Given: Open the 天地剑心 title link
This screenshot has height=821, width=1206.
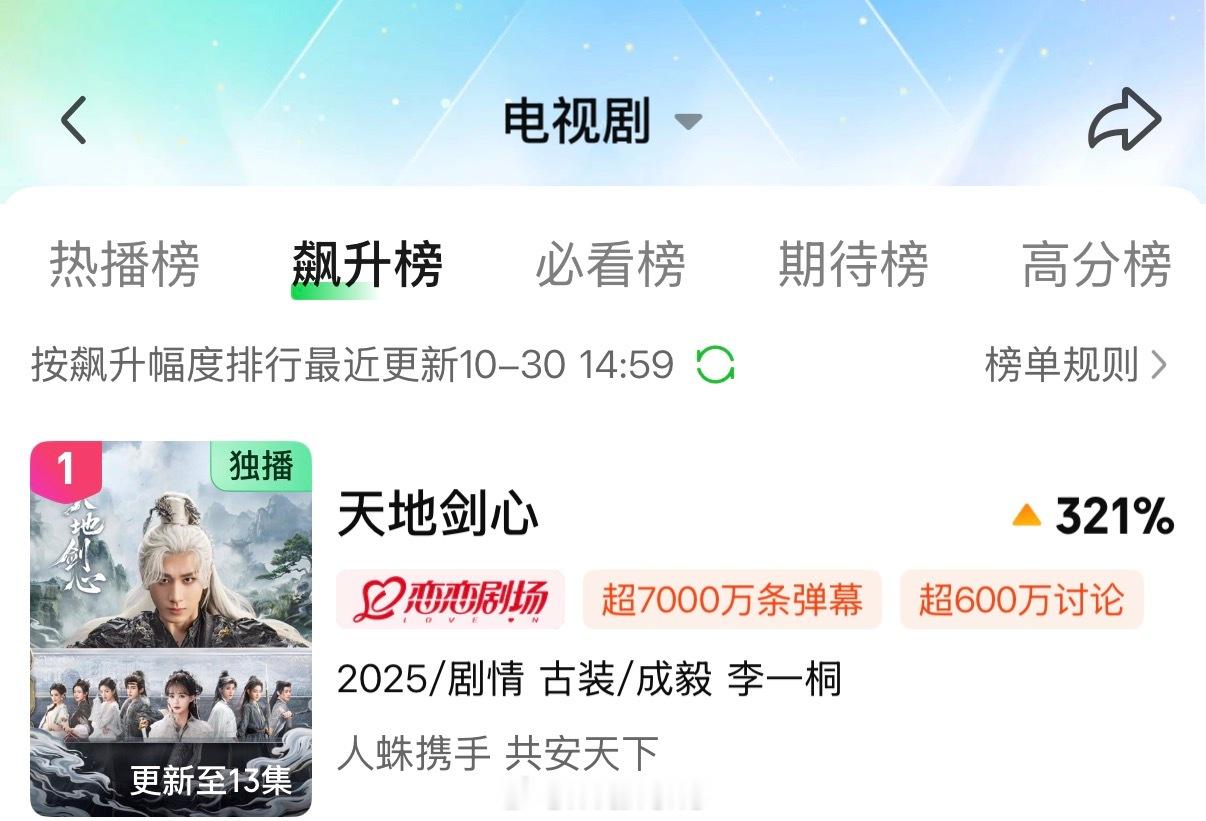Looking at the screenshot, I should click(x=438, y=515).
